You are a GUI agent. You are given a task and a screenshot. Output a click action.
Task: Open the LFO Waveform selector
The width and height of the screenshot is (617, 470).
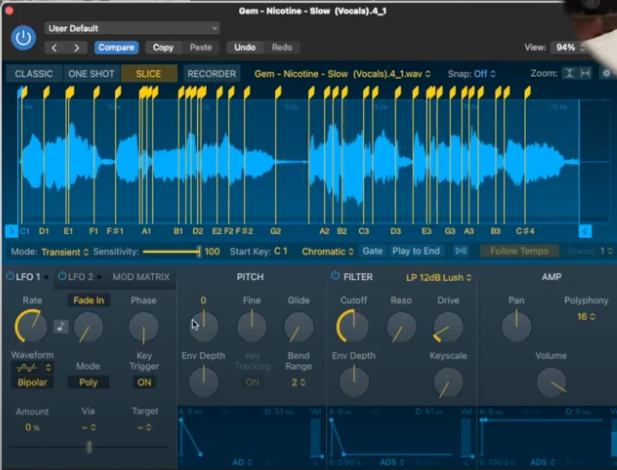(x=33, y=368)
